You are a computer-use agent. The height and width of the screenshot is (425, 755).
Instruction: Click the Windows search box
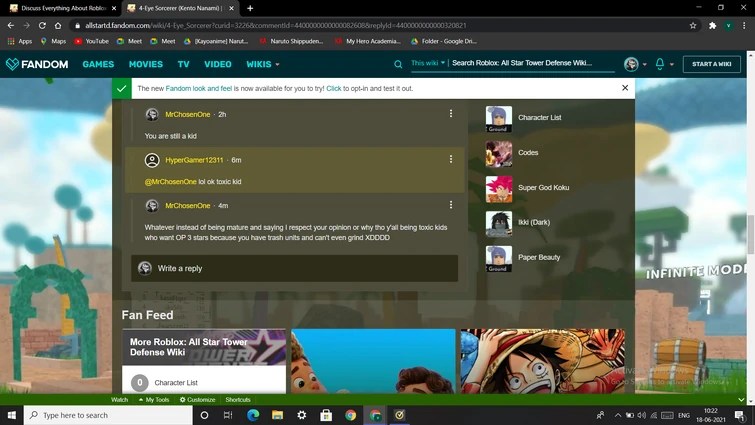[x=108, y=415]
